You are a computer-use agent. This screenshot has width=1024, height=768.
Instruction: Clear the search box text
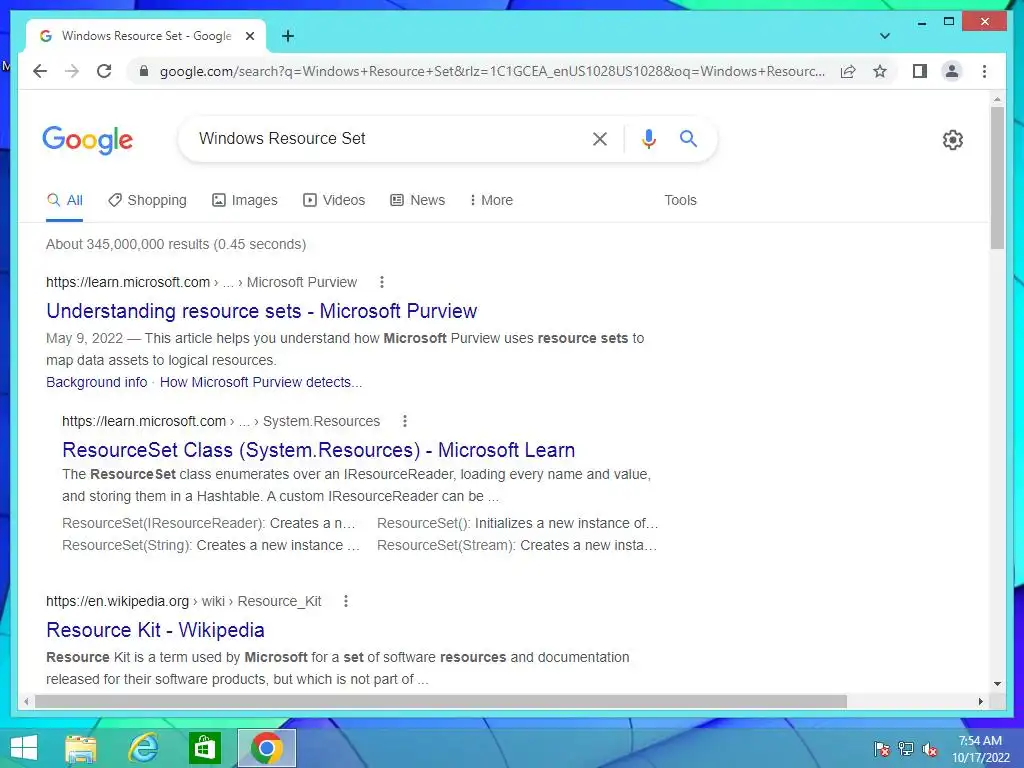click(600, 138)
